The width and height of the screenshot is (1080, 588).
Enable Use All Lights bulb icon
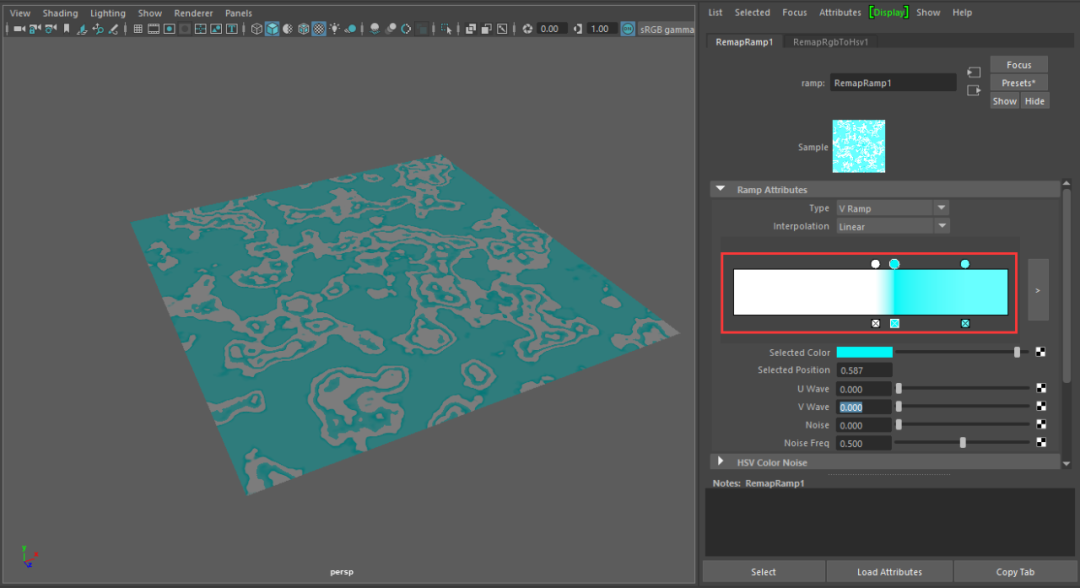tap(334, 29)
